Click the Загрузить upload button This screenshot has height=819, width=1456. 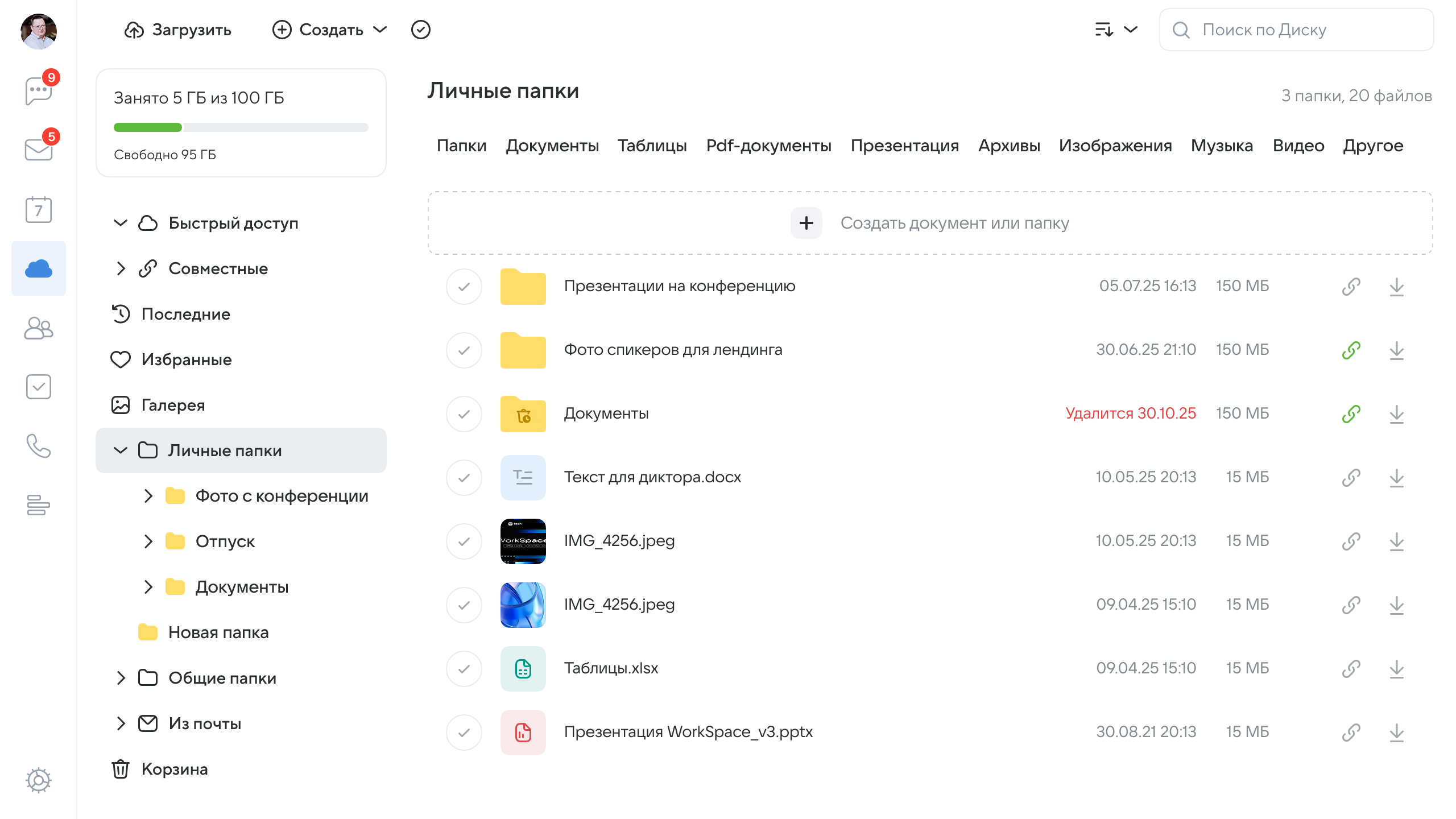pos(178,30)
